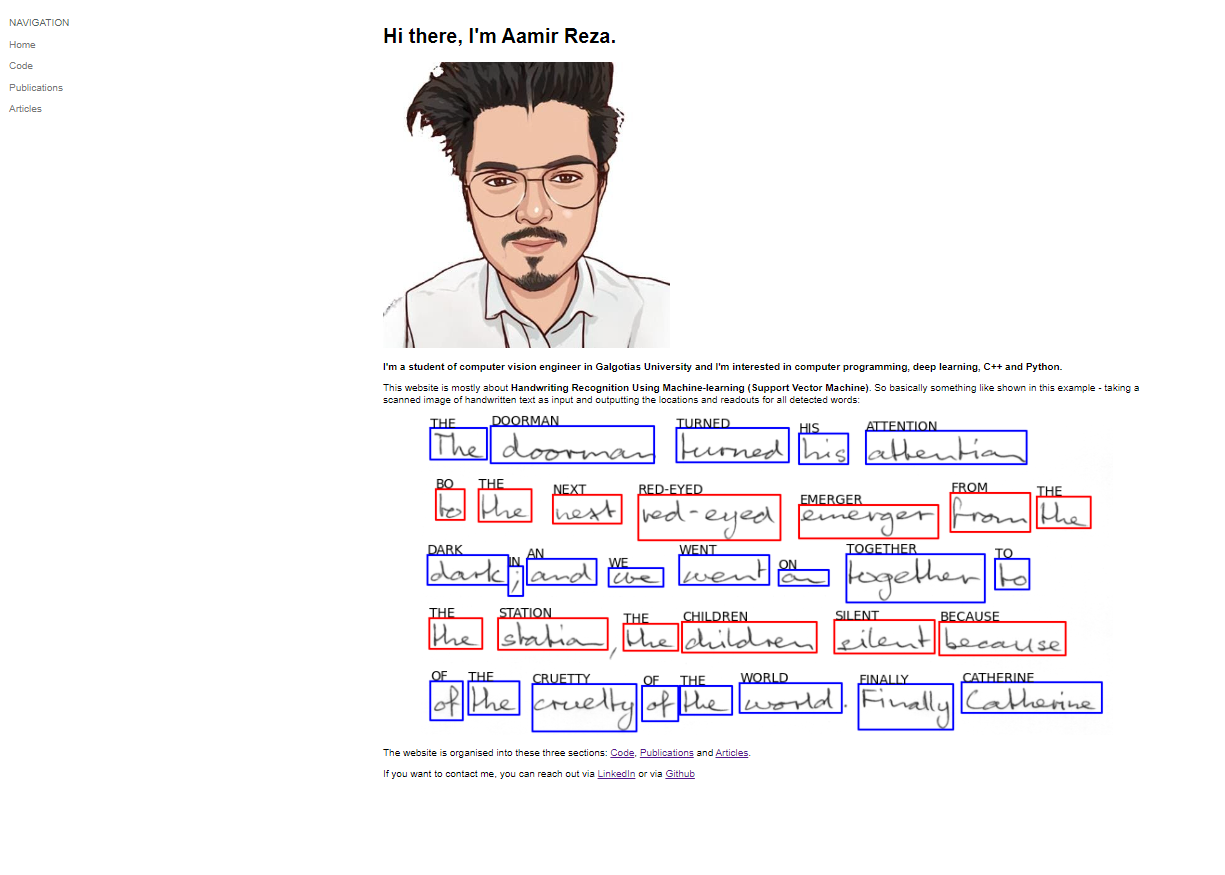Pick the handwritten "cruelty" blue box

tap(584, 707)
